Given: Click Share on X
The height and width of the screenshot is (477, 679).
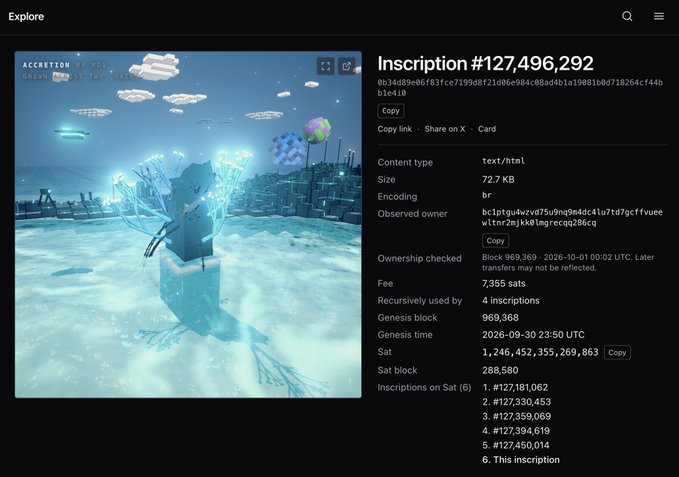Looking at the screenshot, I should pos(445,129).
